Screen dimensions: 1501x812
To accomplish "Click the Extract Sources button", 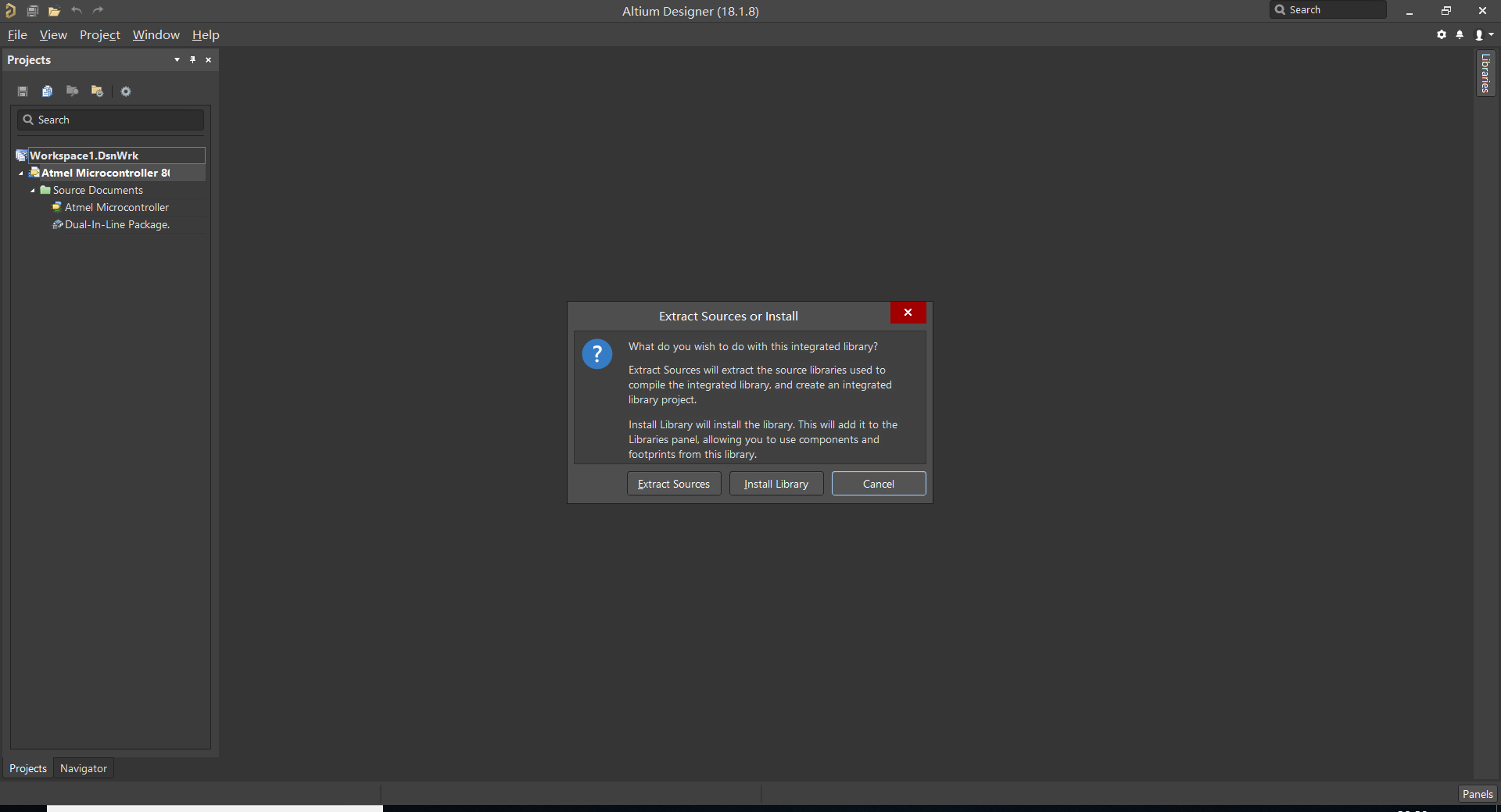I will (674, 484).
